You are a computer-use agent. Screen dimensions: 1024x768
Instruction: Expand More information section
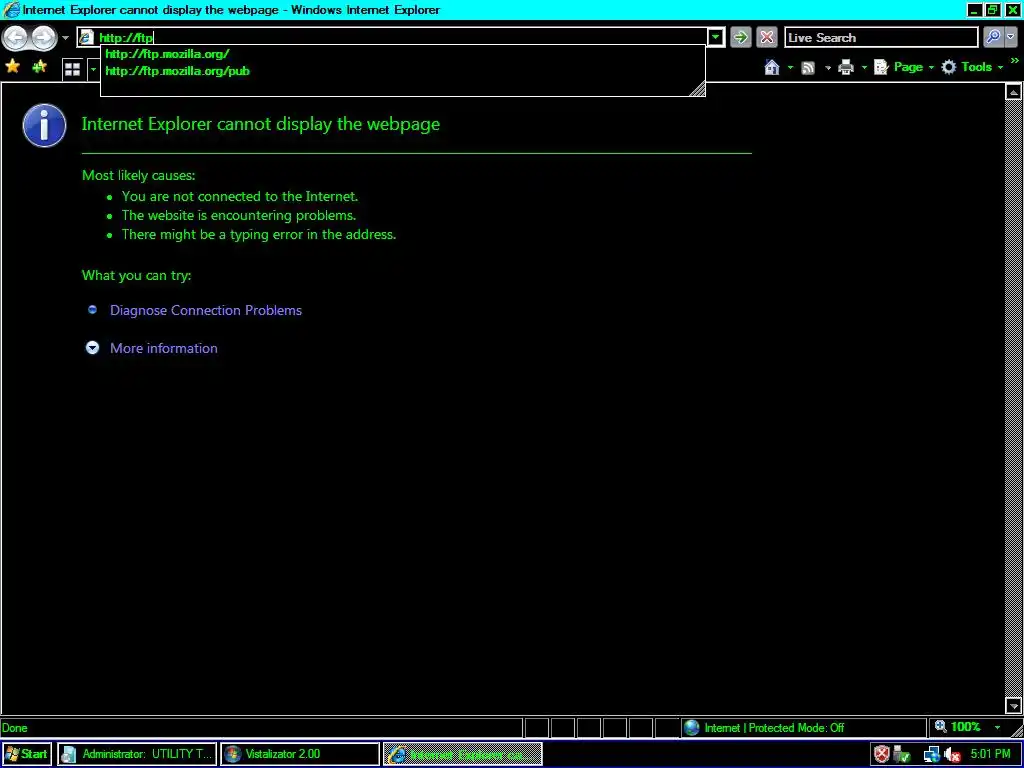click(163, 348)
